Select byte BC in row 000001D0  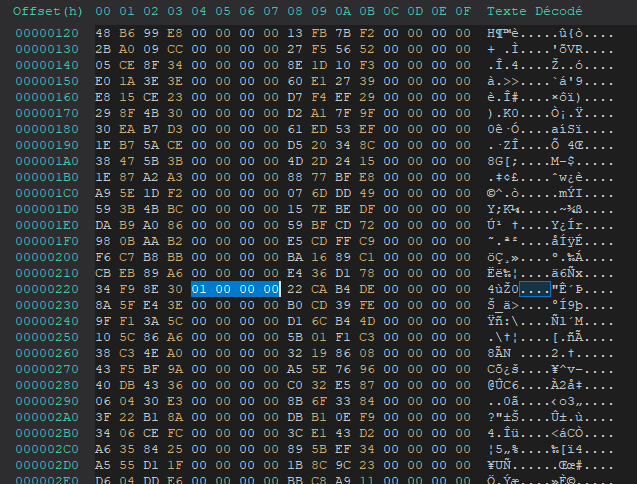coord(175,209)
